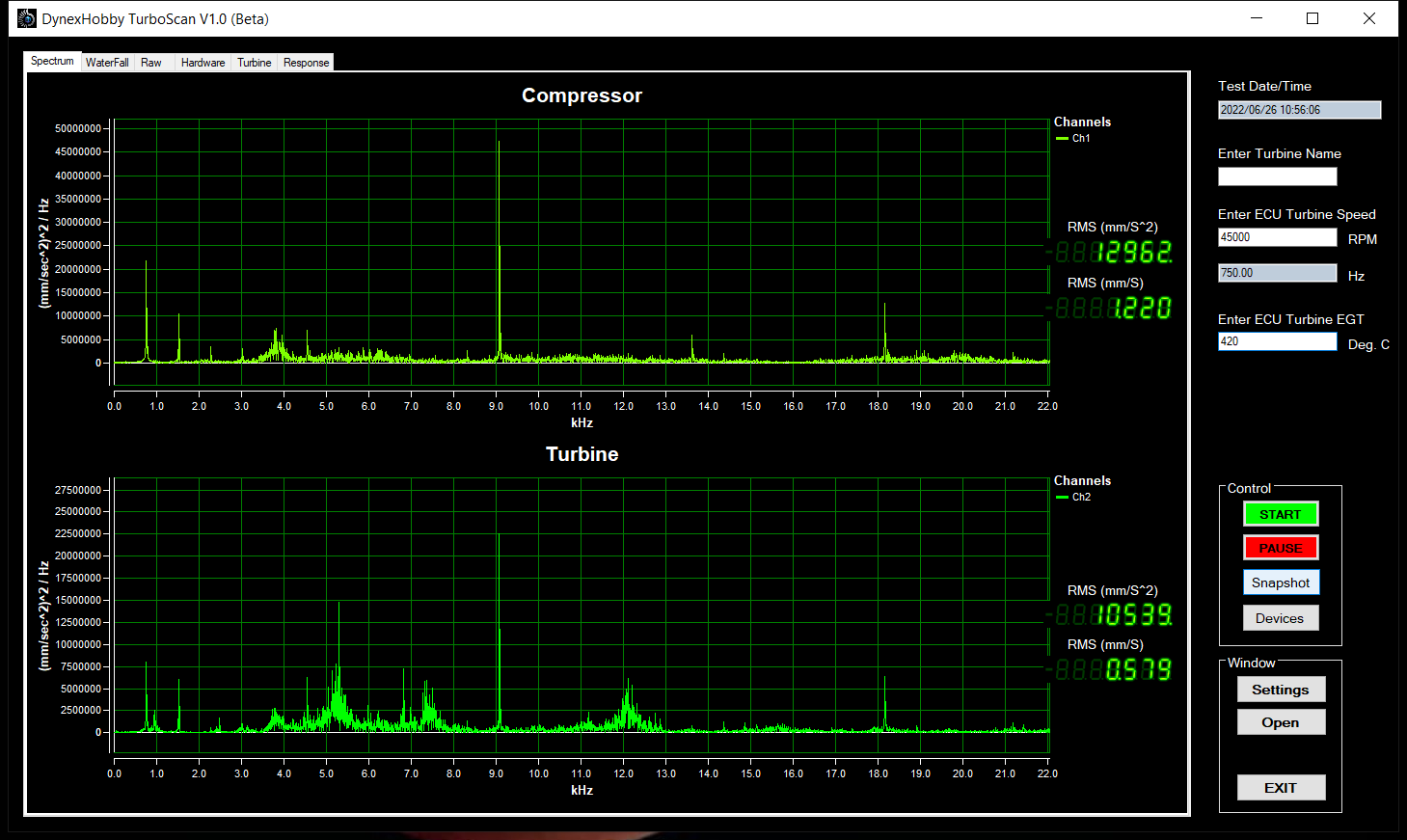Open the Settings window
This screenshot has height=840, width=1407.
click(x=1281, y=689)
